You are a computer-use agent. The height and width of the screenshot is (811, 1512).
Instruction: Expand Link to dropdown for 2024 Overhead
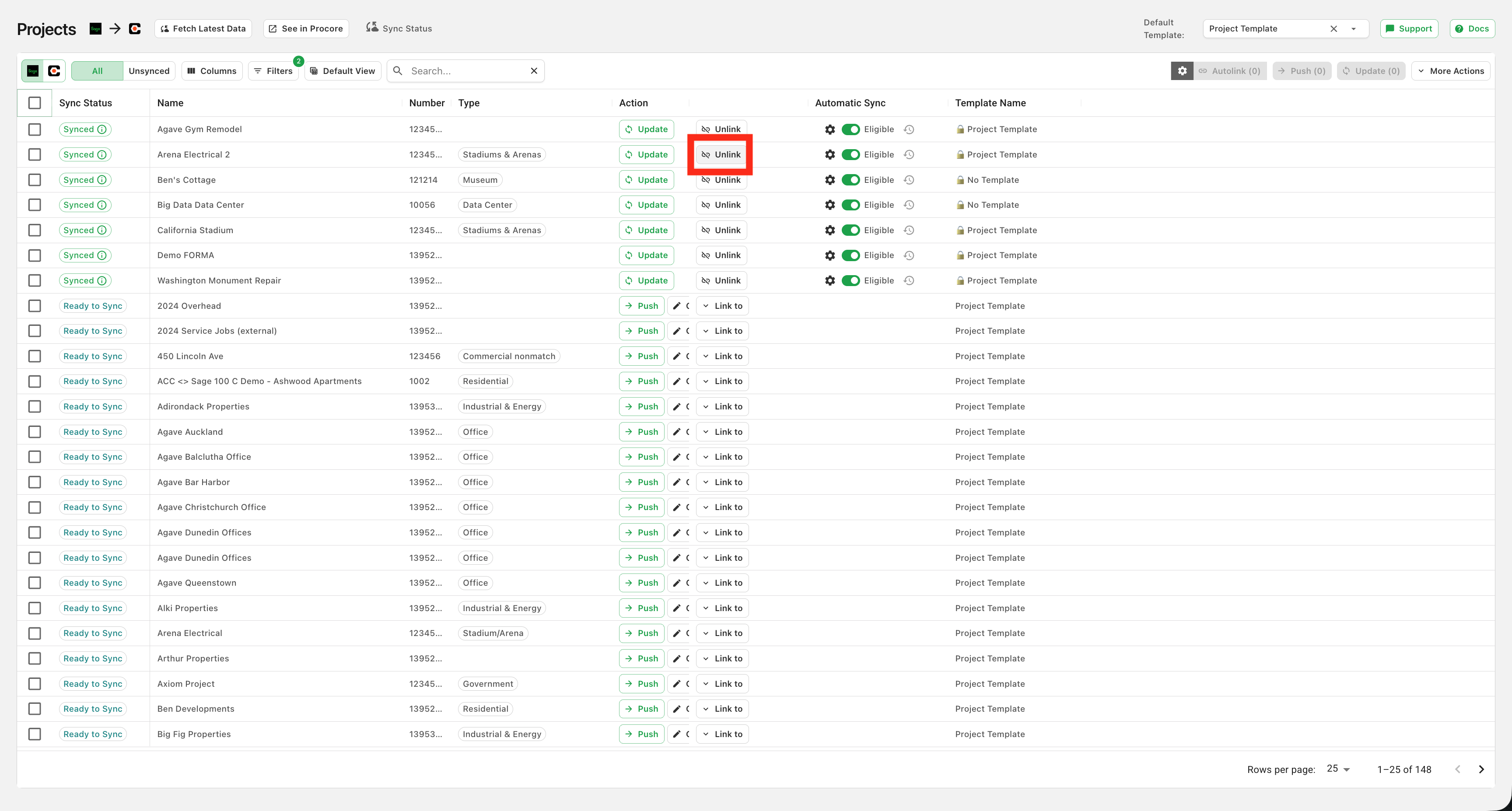pos(722,306)
